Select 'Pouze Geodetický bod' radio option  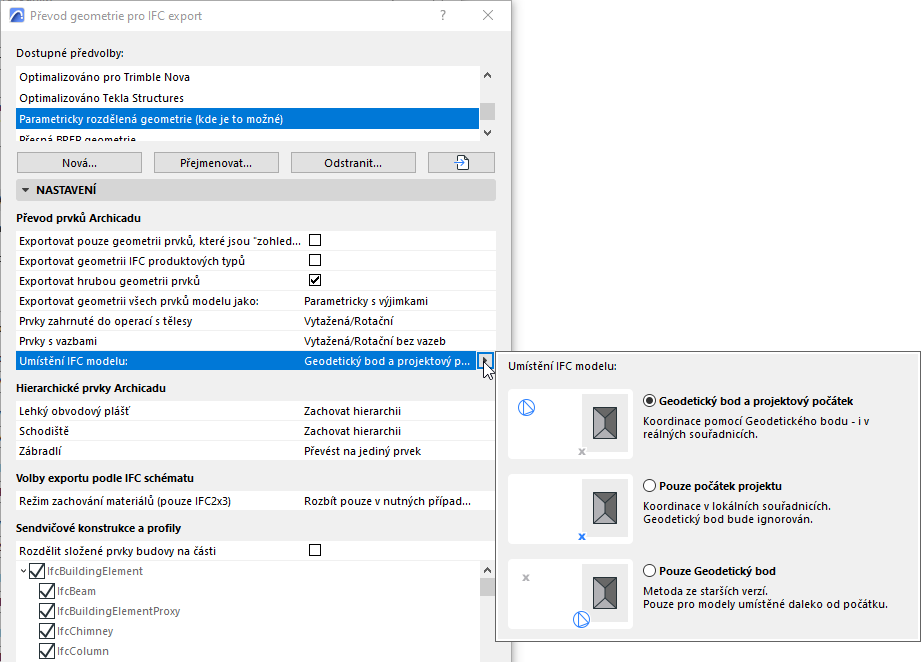[x=650, y=571]
